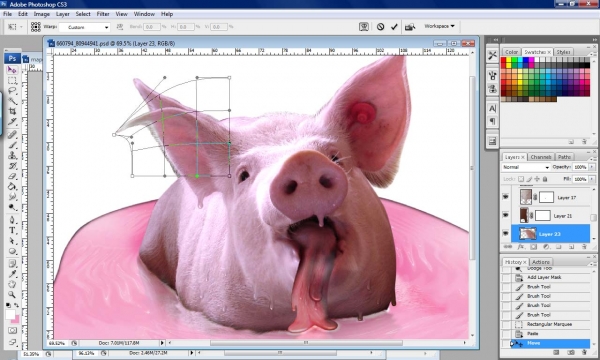The height and width of the screenshot is (360, 600).
Task: Hide Layer 23 using its eye icon
Action: pyautogui.click(x=505, y=233)
